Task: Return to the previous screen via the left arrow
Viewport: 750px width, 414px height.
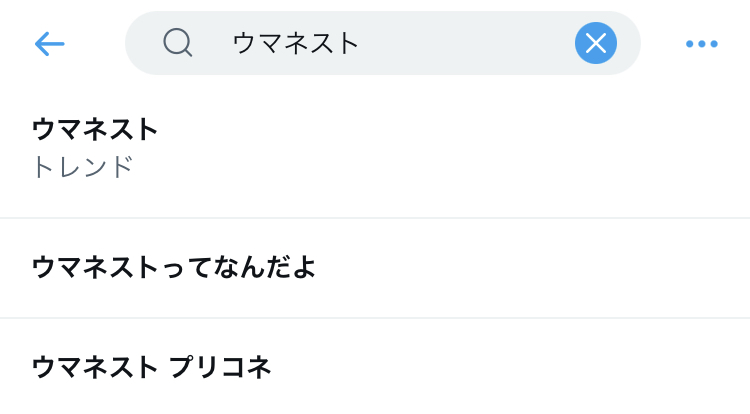Action: [x=49, y=43]
